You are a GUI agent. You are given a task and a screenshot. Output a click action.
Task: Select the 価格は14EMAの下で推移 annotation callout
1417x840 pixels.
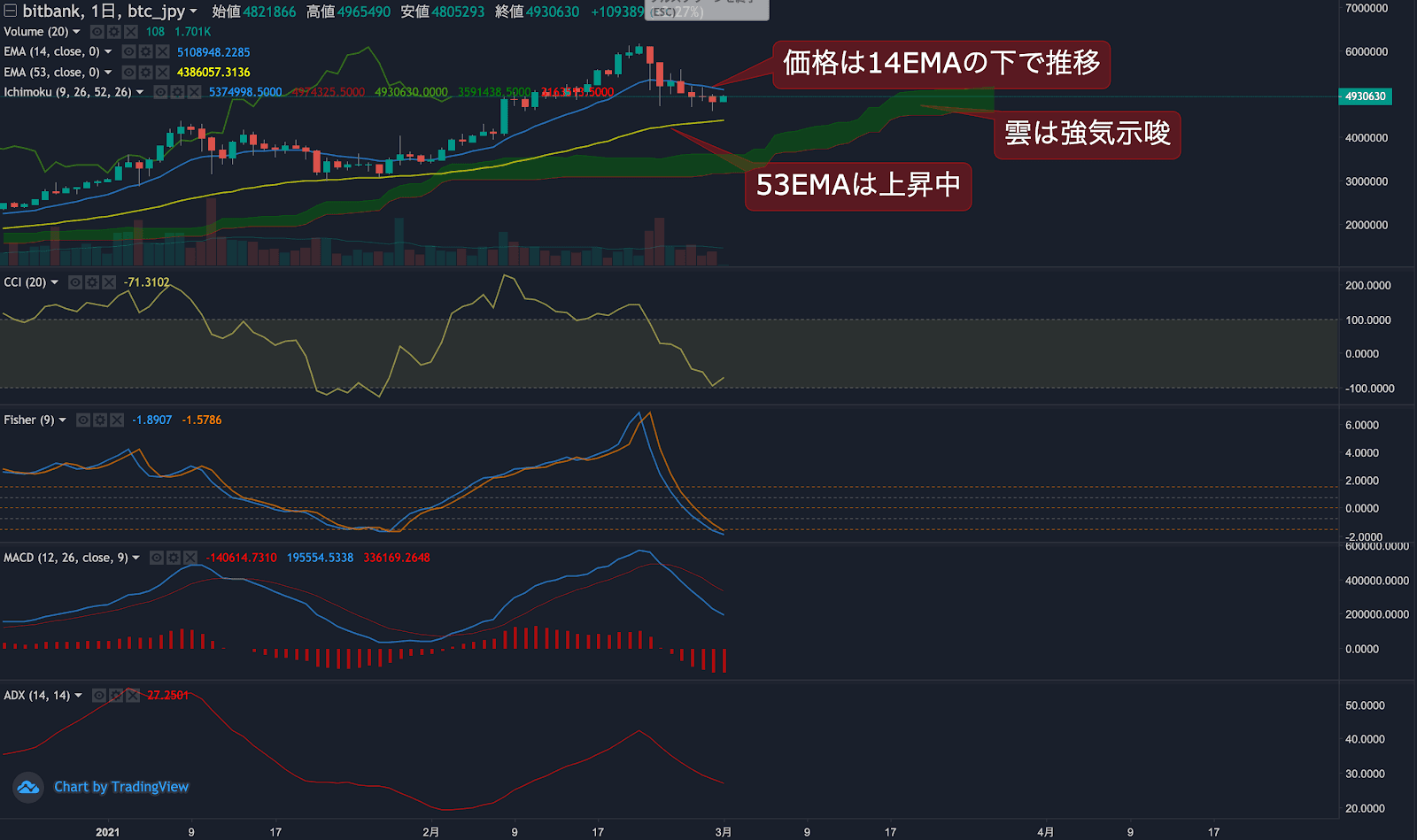click(941, 64)
